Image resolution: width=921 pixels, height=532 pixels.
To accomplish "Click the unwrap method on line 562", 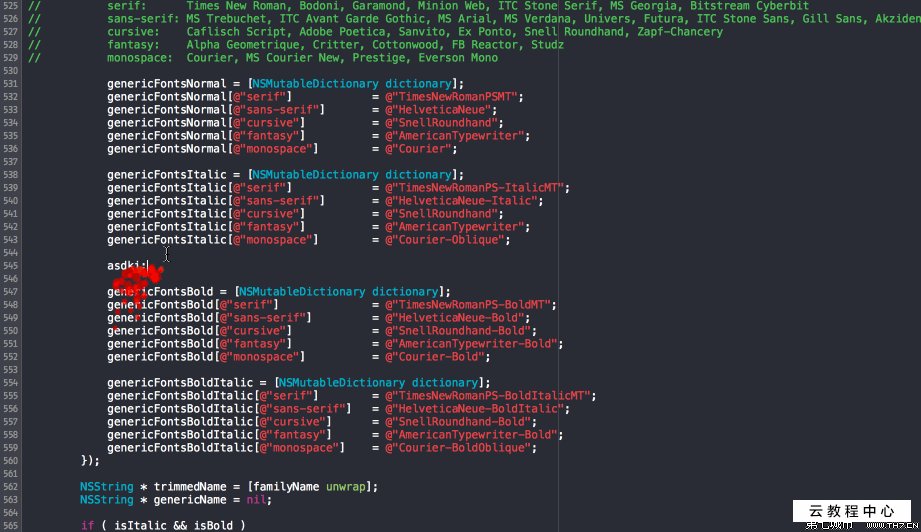I will [345, 486].
